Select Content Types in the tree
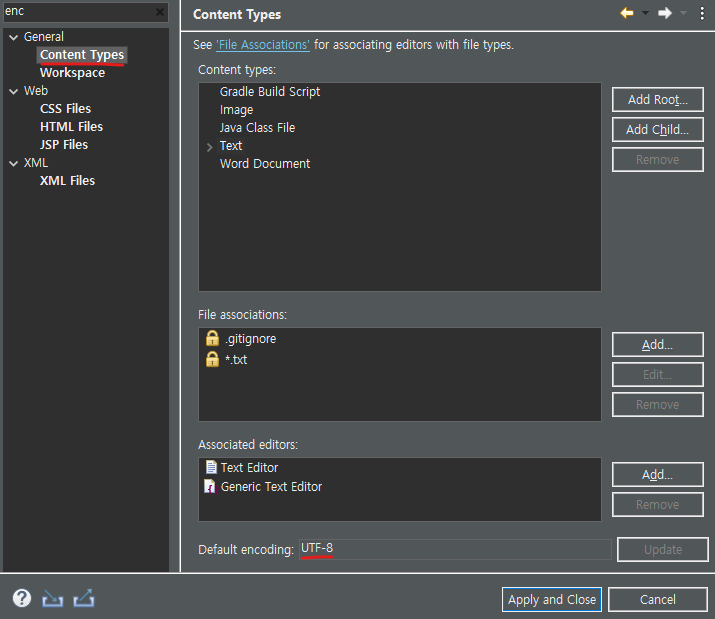The height and width of the screenshot is (619, 715). click(x=82, y=55)
